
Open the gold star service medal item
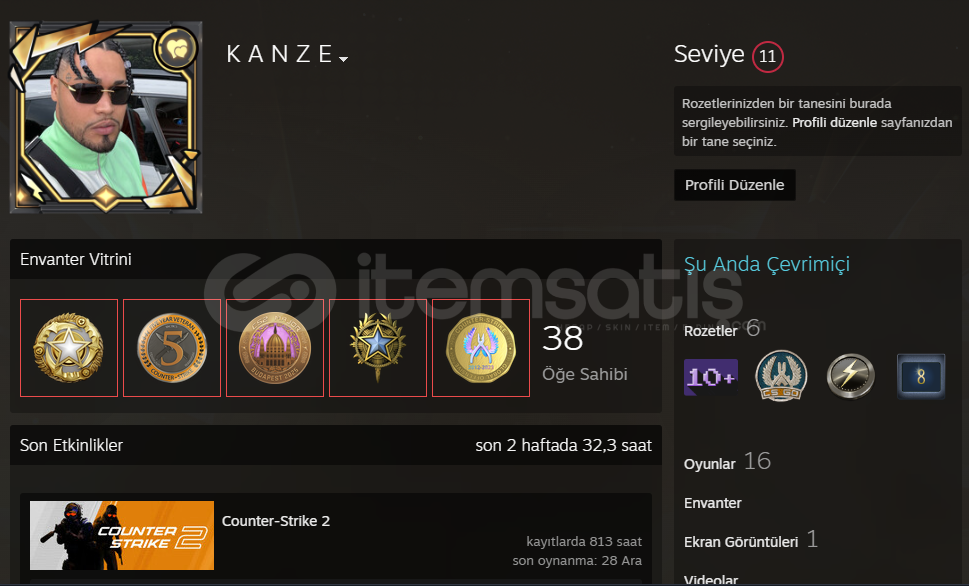pyautogui.click(x=69, y=348)
